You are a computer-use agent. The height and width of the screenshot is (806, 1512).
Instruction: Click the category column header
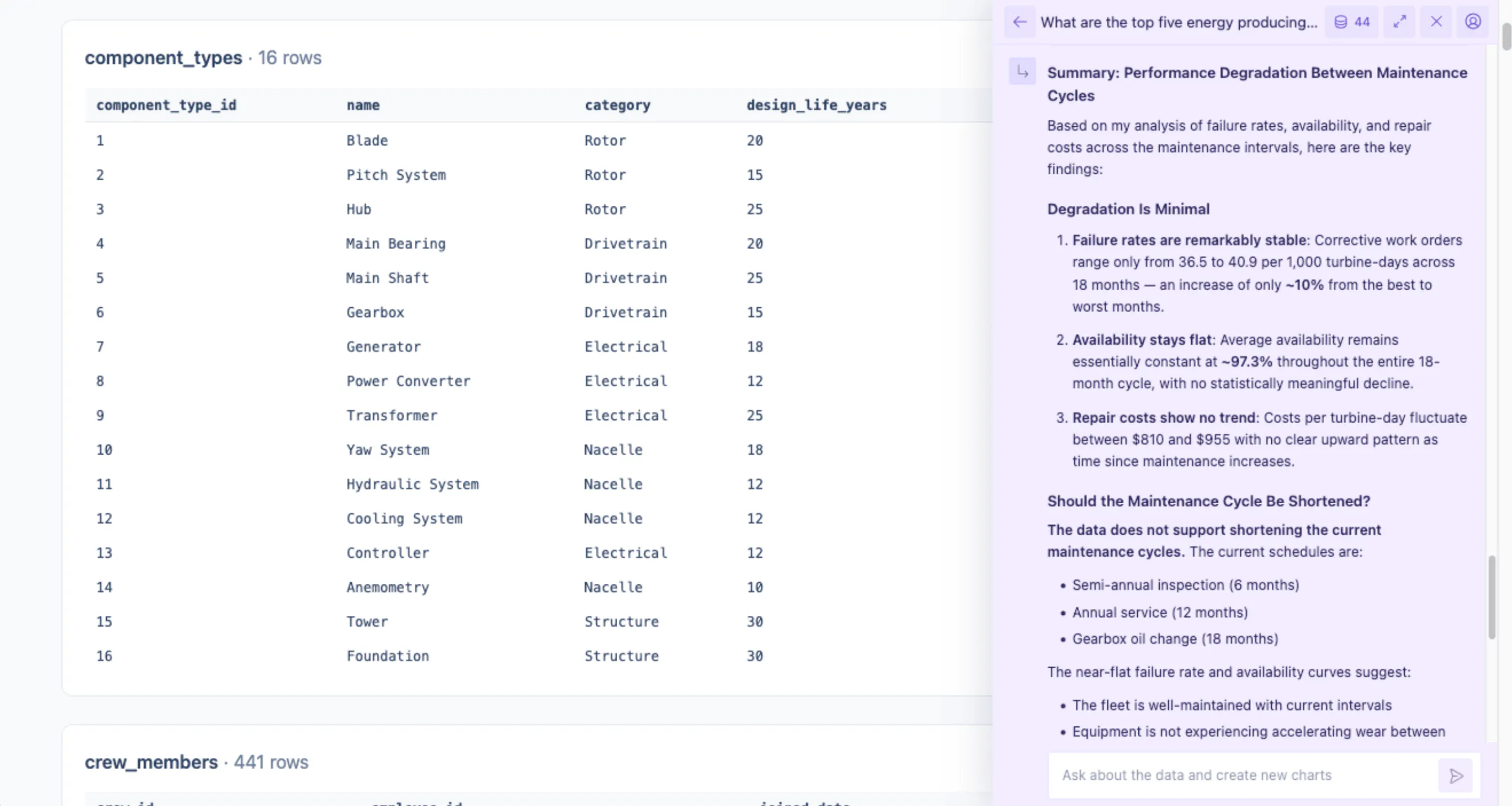[x=617, y=105]
